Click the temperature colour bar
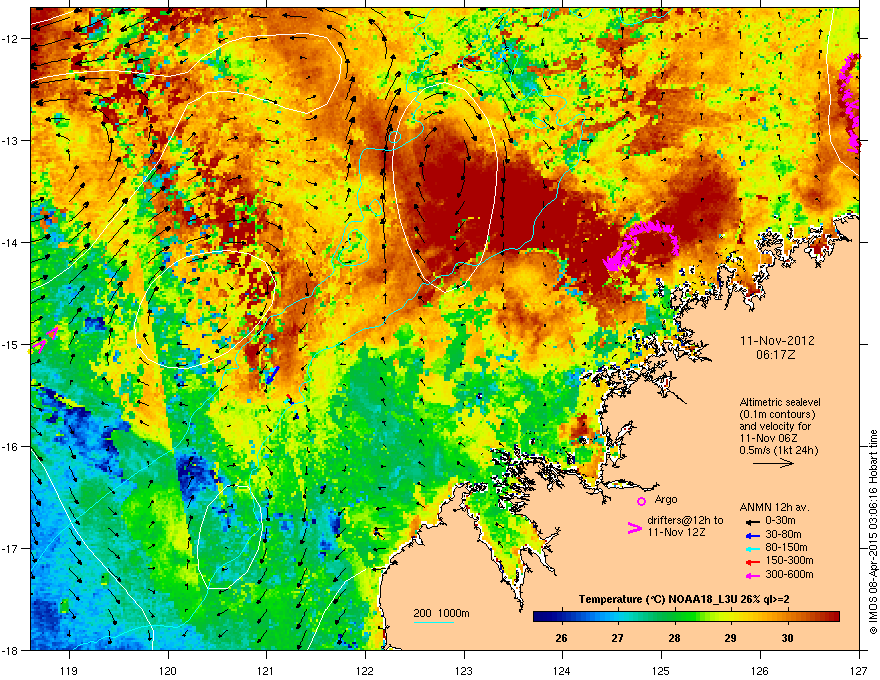Screen dimensions: 880x680 point(686,617)
